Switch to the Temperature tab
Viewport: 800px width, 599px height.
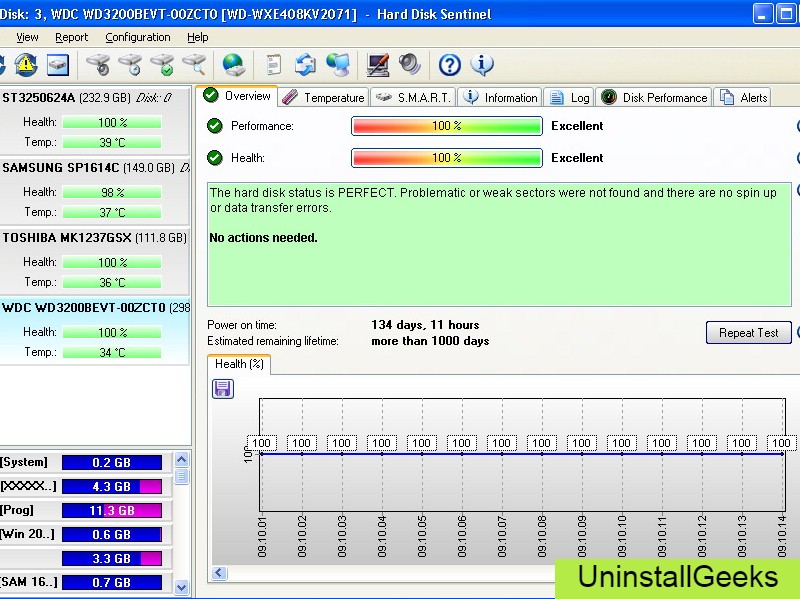[323, 97]
